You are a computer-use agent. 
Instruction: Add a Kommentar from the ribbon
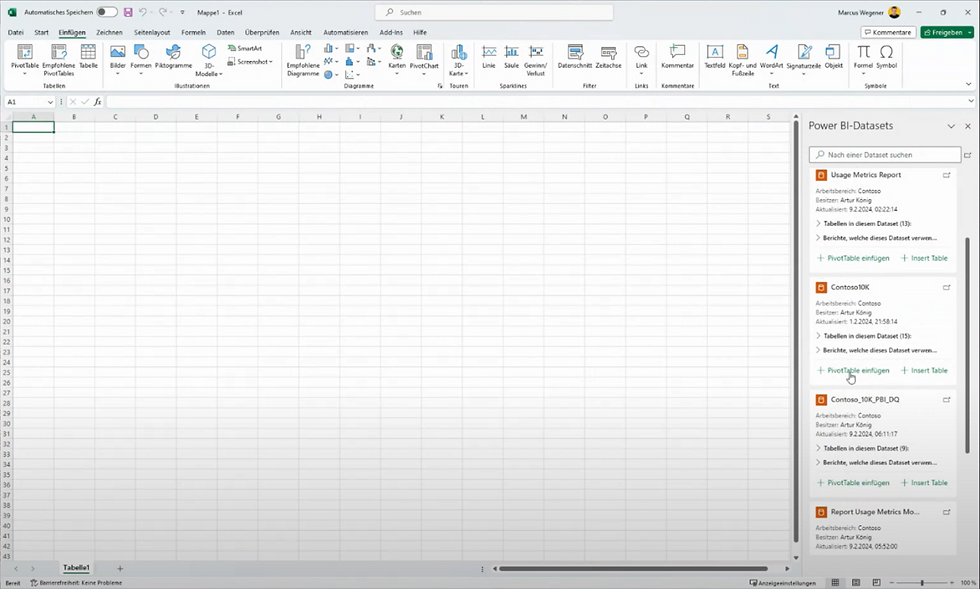678,56
